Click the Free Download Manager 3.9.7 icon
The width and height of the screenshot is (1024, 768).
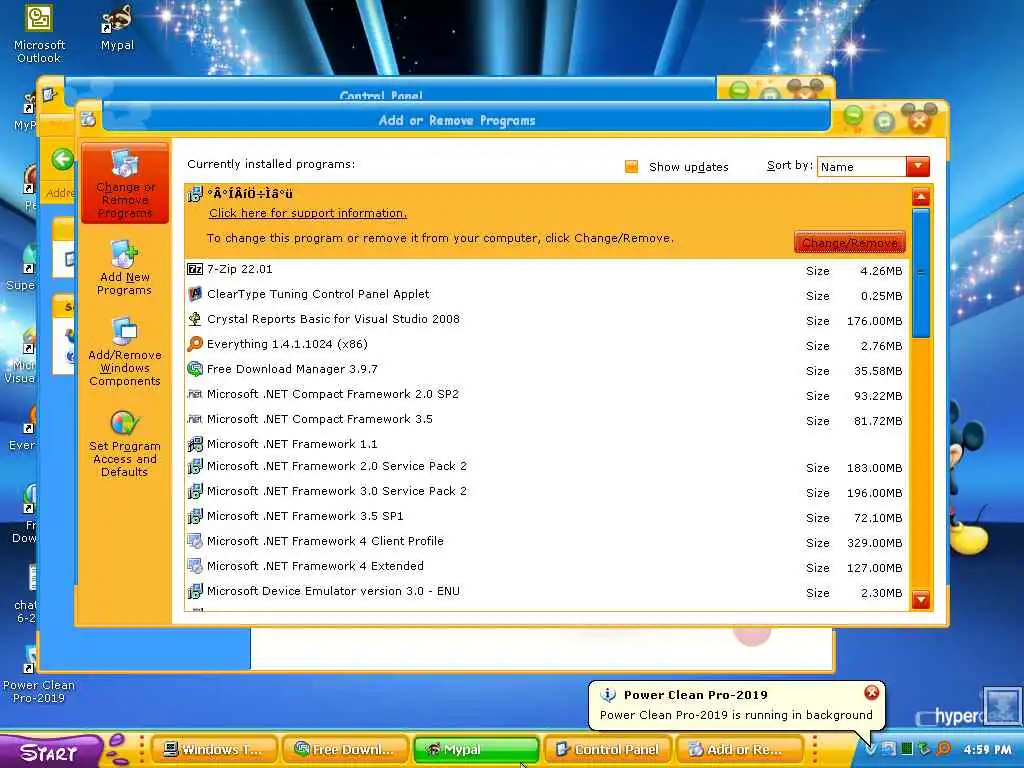pos(195,369)
